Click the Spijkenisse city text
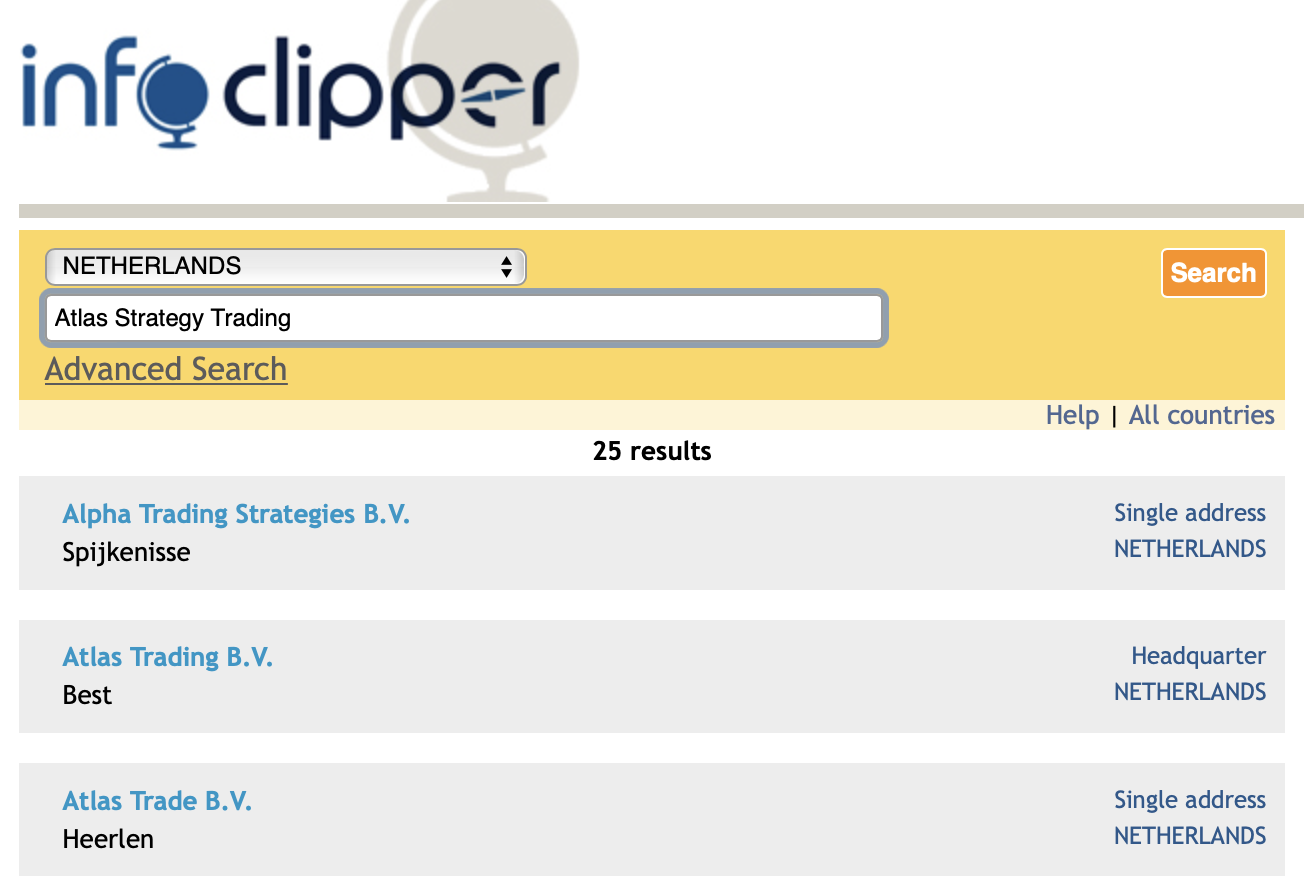1304x894 pixels. 126,552
